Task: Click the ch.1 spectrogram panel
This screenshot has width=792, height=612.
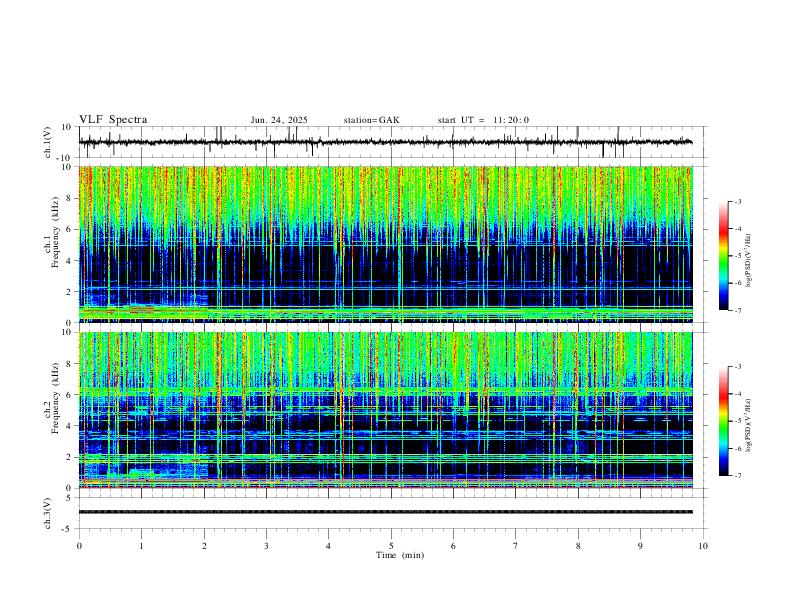Action: tap(386, 244)
